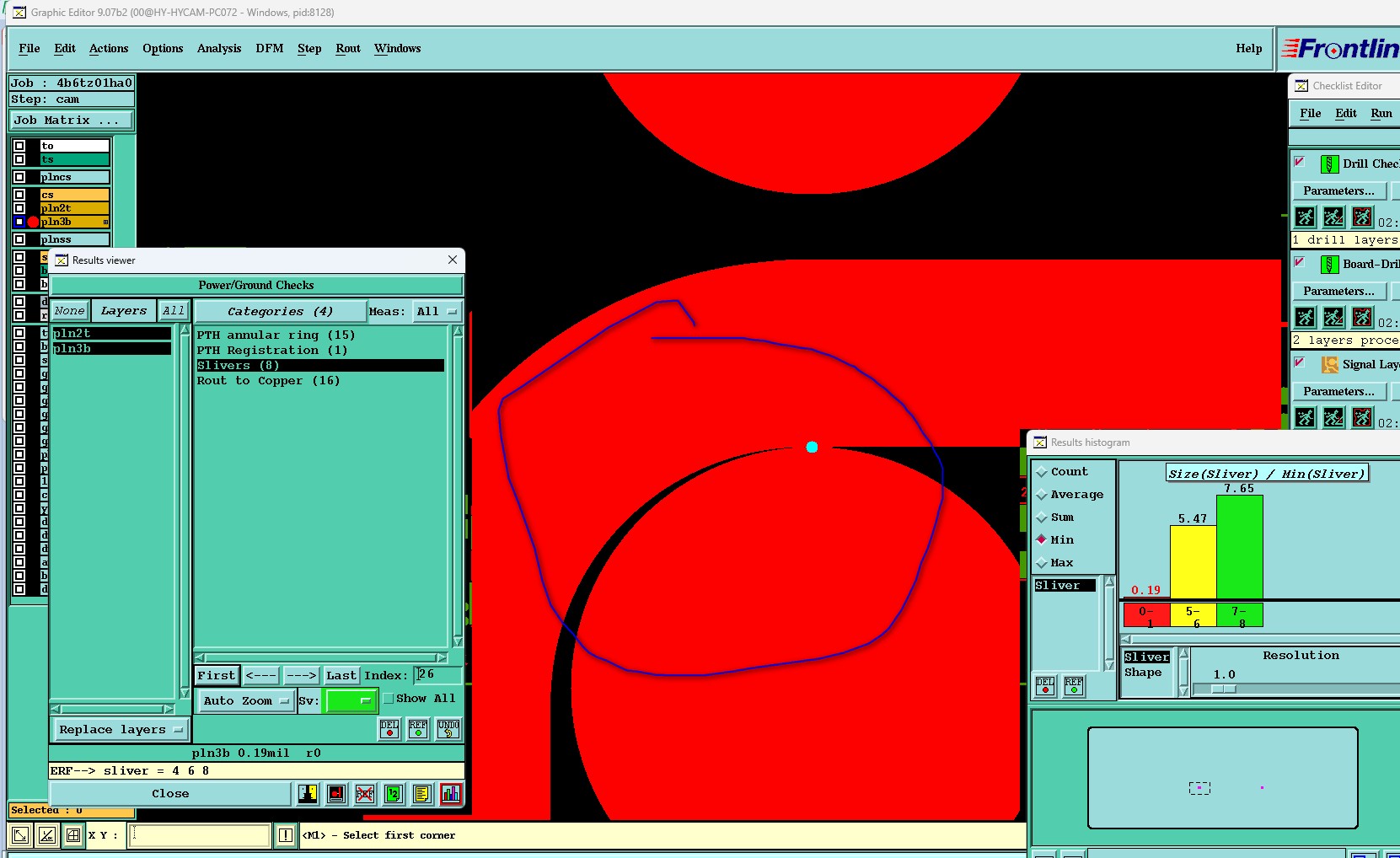
Task: Click orange Signal Layer check icon
Action: point(1329,365)
